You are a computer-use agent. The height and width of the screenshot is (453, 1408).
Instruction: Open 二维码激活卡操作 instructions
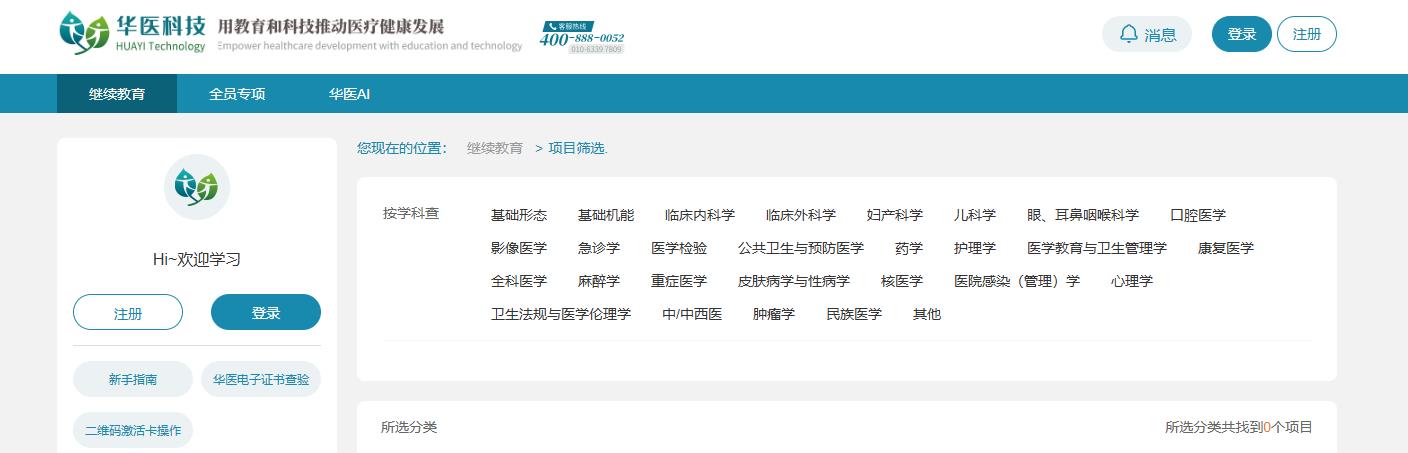point(132,430)
